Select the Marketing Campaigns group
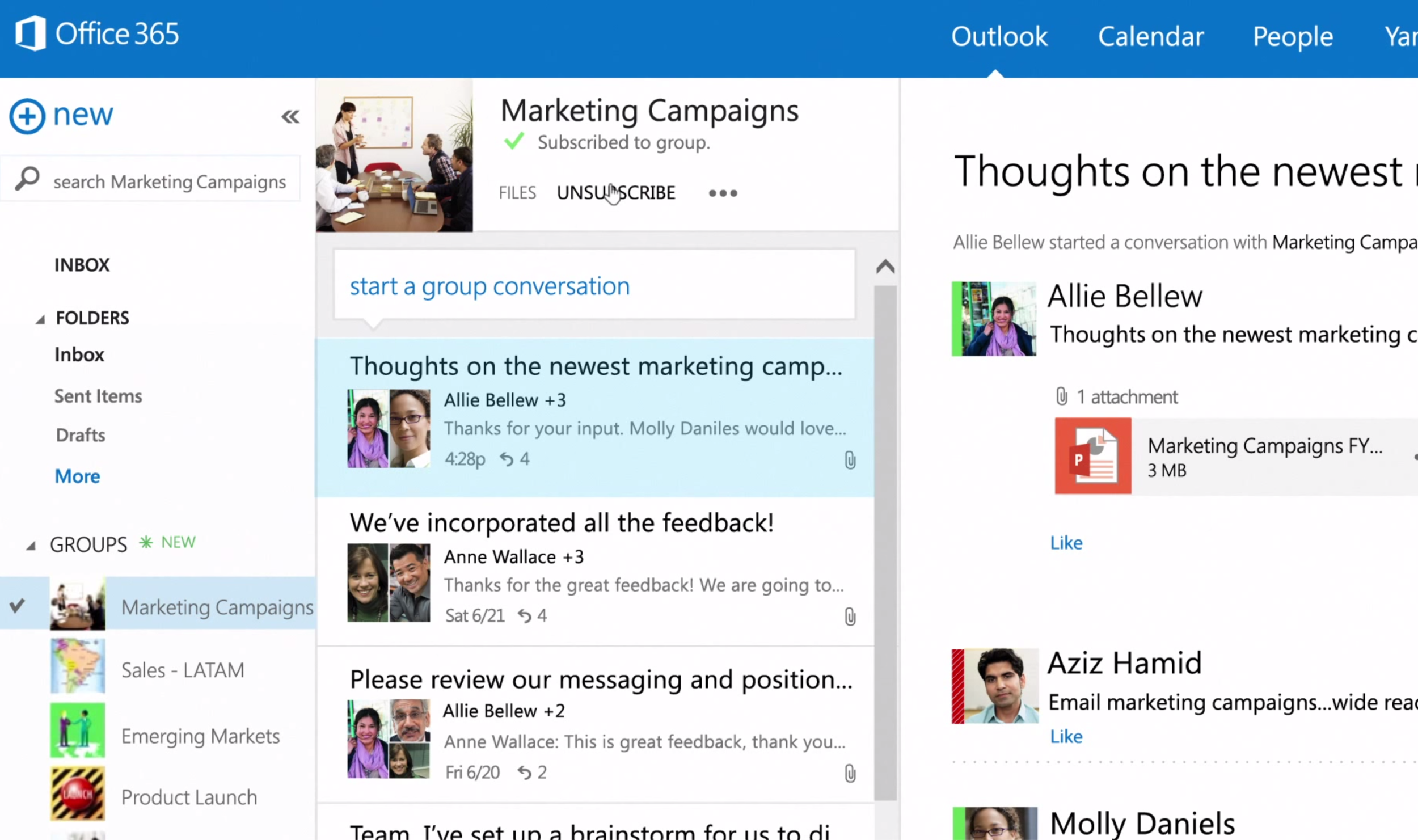The height and width of the screenshot is (840, 1418). point(158,603)
